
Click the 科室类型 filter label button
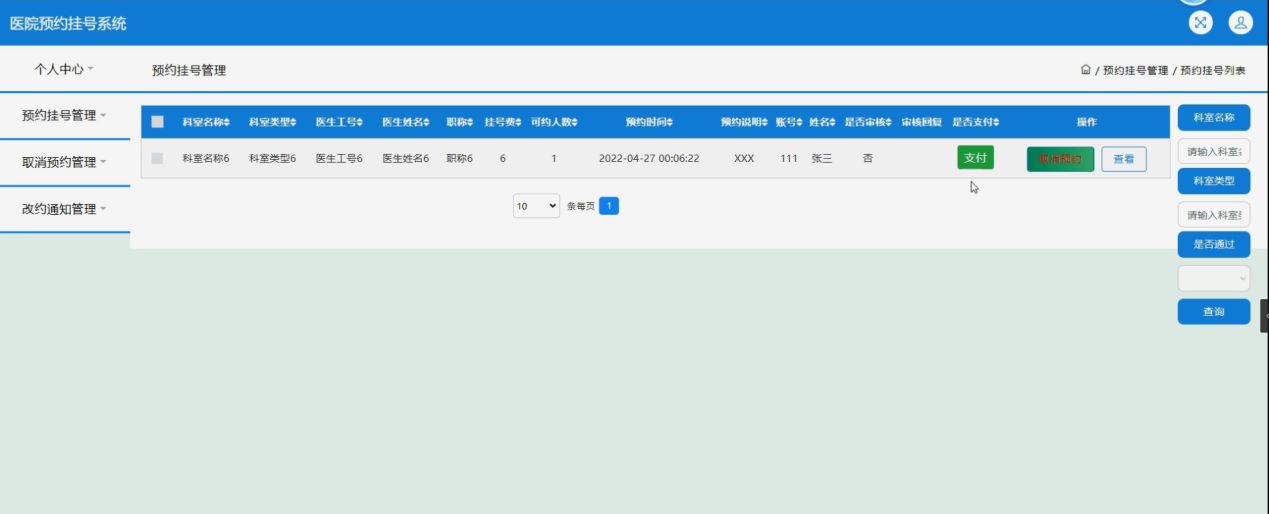[x=1214, y=181]
